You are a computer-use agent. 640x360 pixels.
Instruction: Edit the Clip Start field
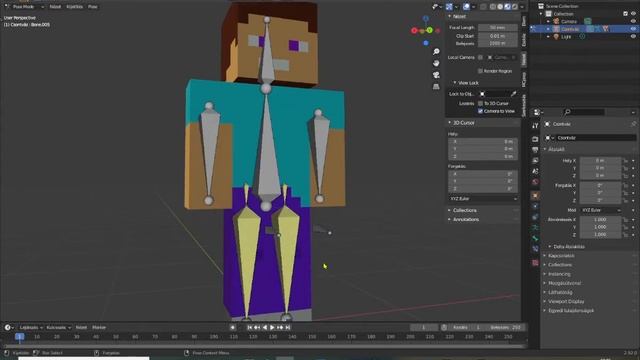(x=498, y=36)
